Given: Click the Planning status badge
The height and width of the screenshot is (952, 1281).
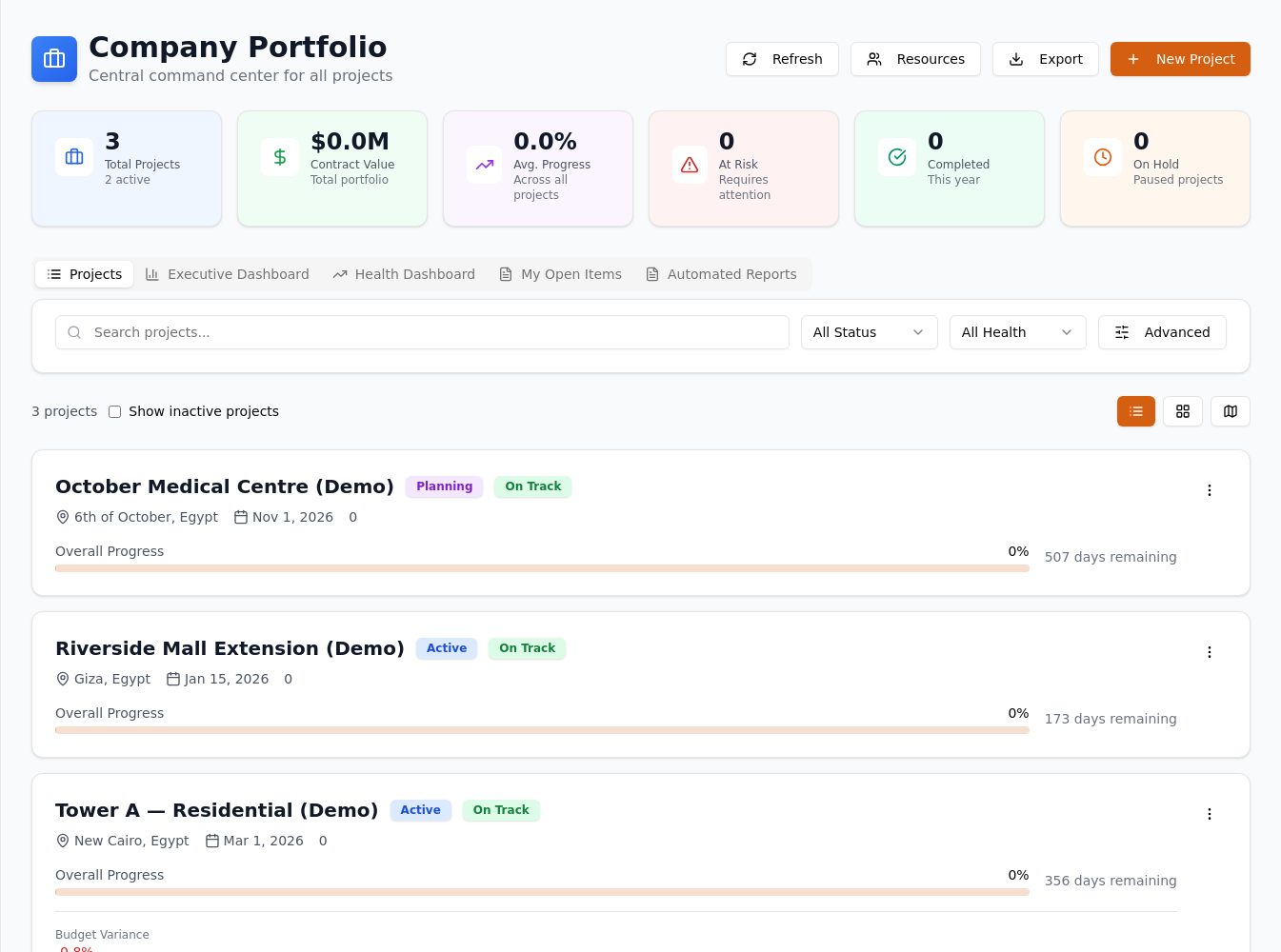Looking at the screenshot, I should [x=444, y=486].
